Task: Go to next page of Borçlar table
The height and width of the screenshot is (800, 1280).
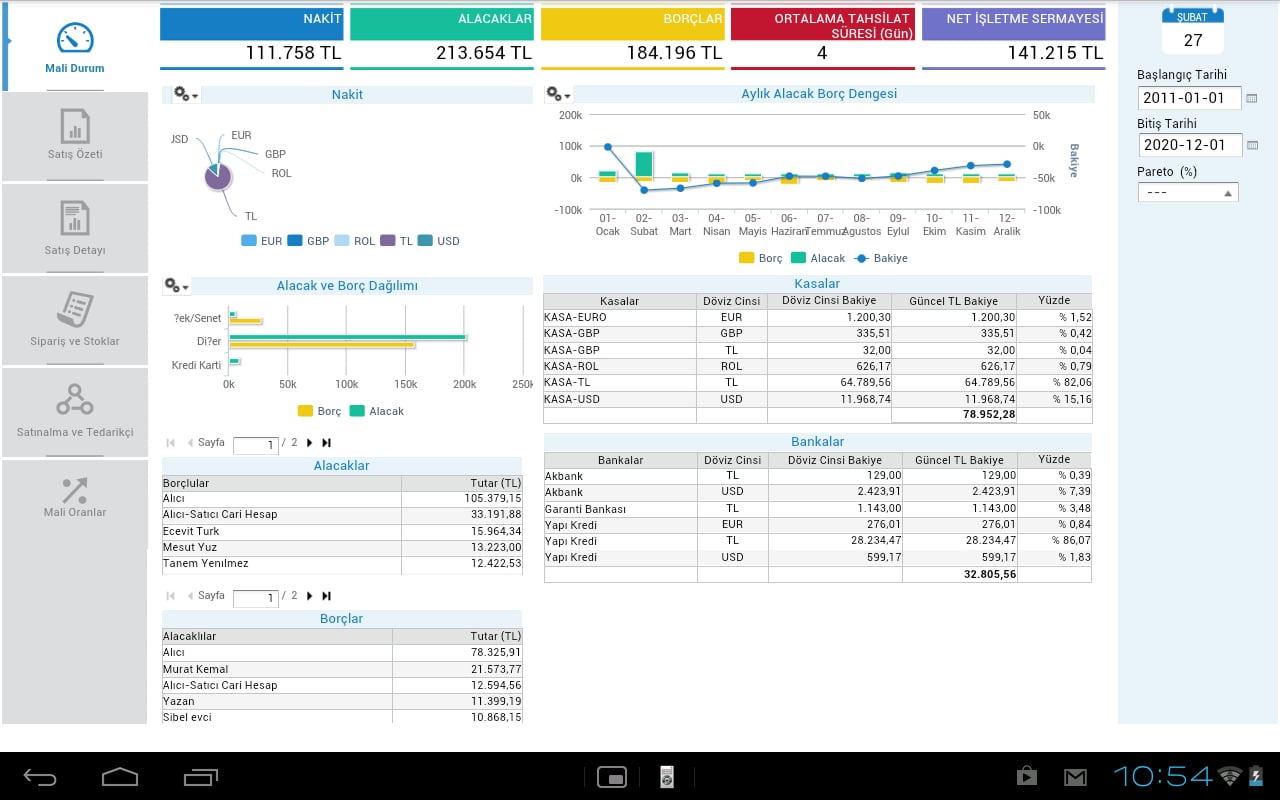Action: (x=309, y=595)
